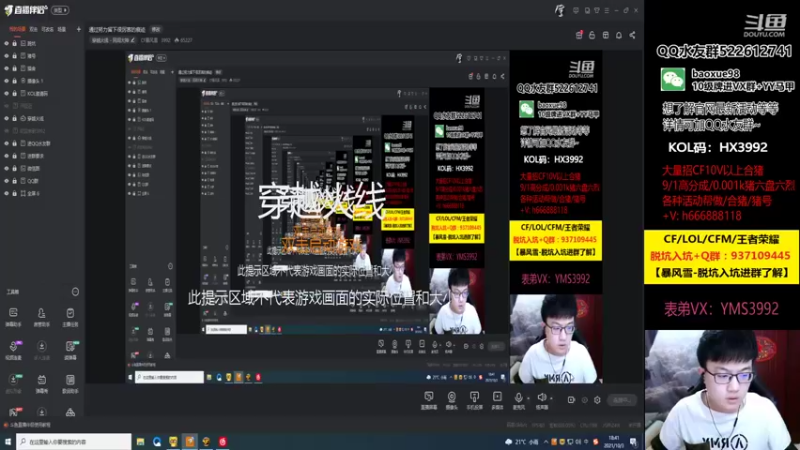This screenshot has height=450, width=800.
Task: Open the Windows notification center icon
Action: click(x=633, y=442)
